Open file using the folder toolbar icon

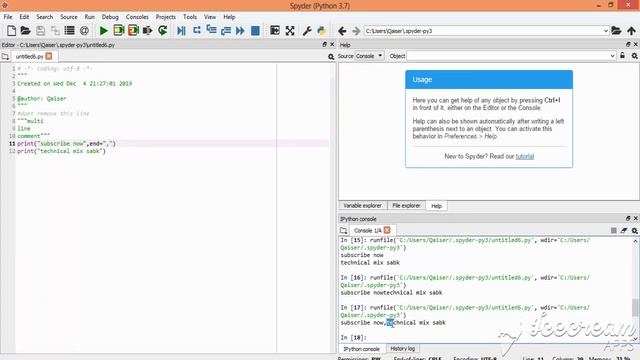(26, 31)
